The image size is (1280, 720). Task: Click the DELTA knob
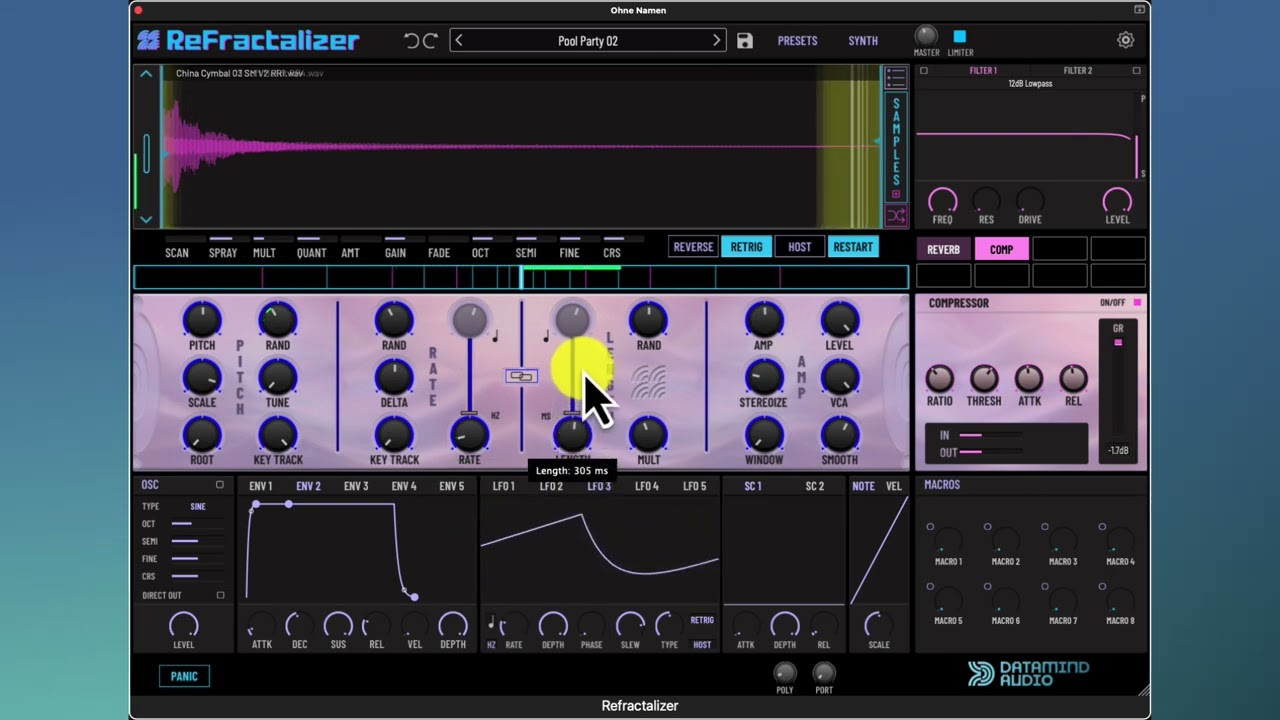(394, 377)
